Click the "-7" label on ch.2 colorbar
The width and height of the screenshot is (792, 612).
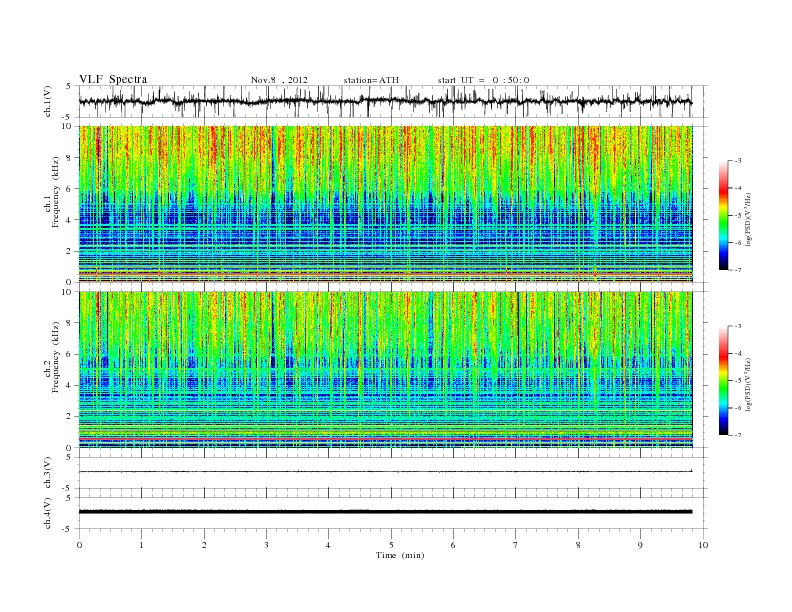[737, 435]
